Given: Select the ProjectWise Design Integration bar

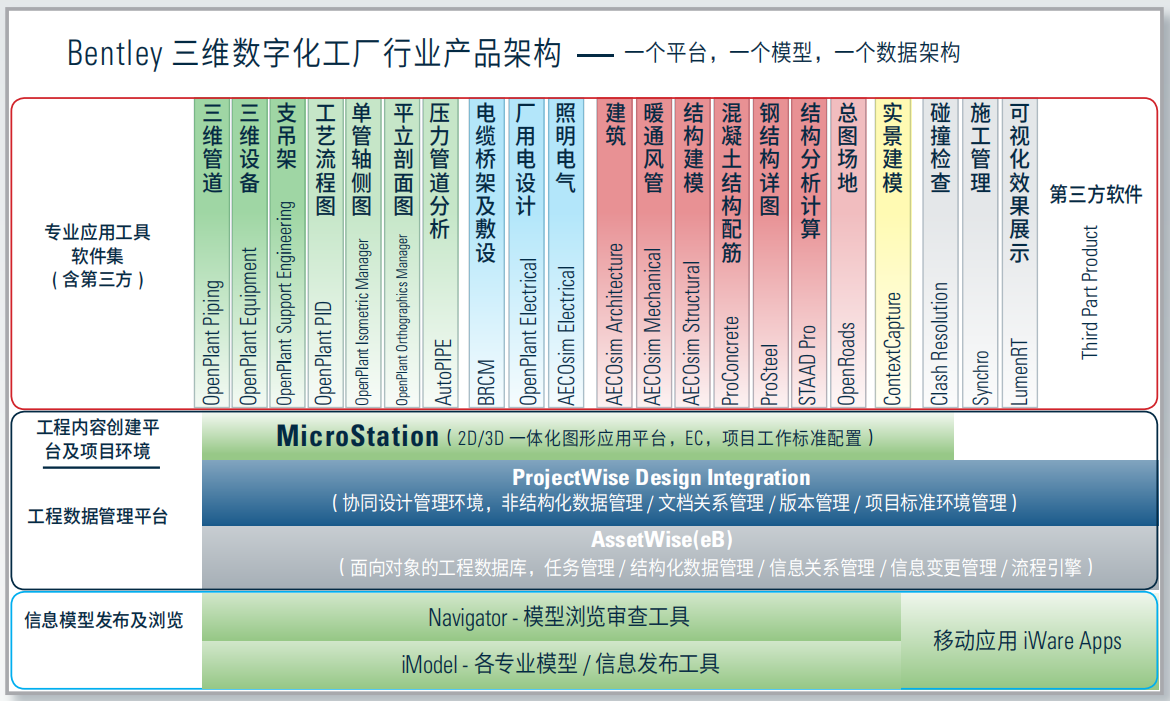Looking at the screenshot, I should 679,493.
